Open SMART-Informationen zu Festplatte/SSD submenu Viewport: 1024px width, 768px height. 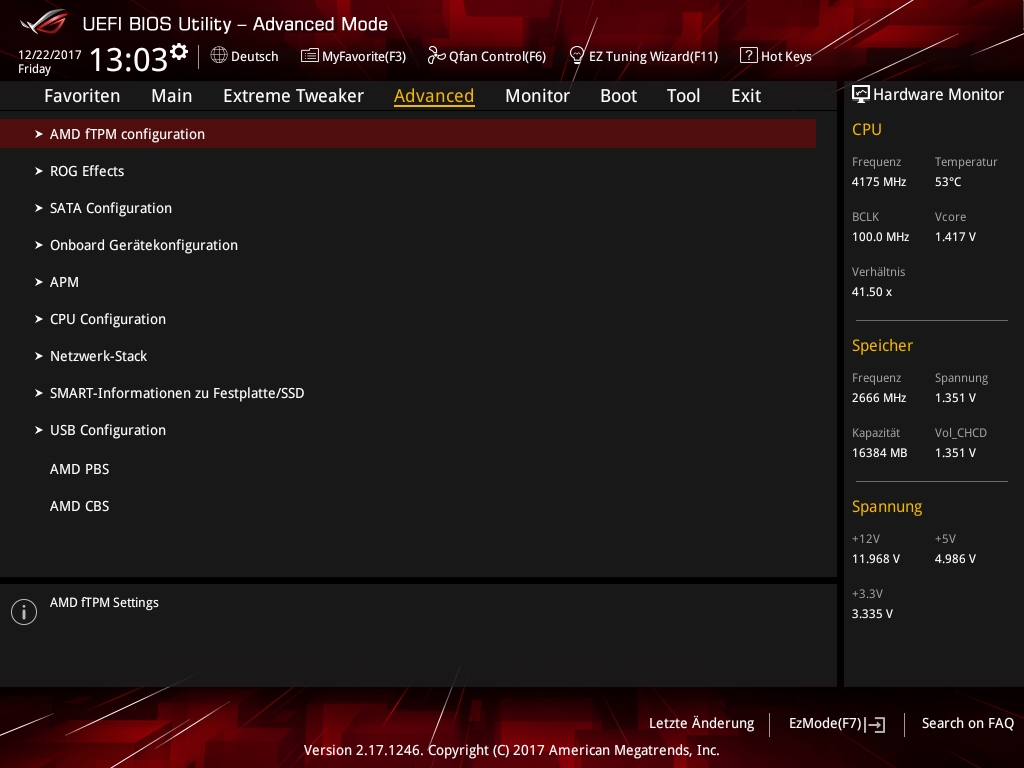coord(177,393)
